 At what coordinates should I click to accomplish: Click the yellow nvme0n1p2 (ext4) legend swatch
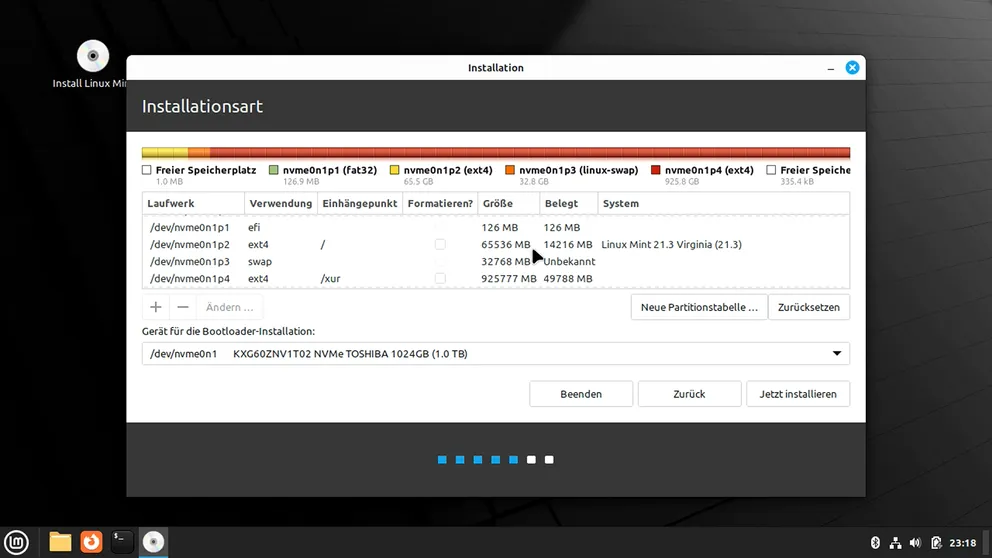[394, 170]
